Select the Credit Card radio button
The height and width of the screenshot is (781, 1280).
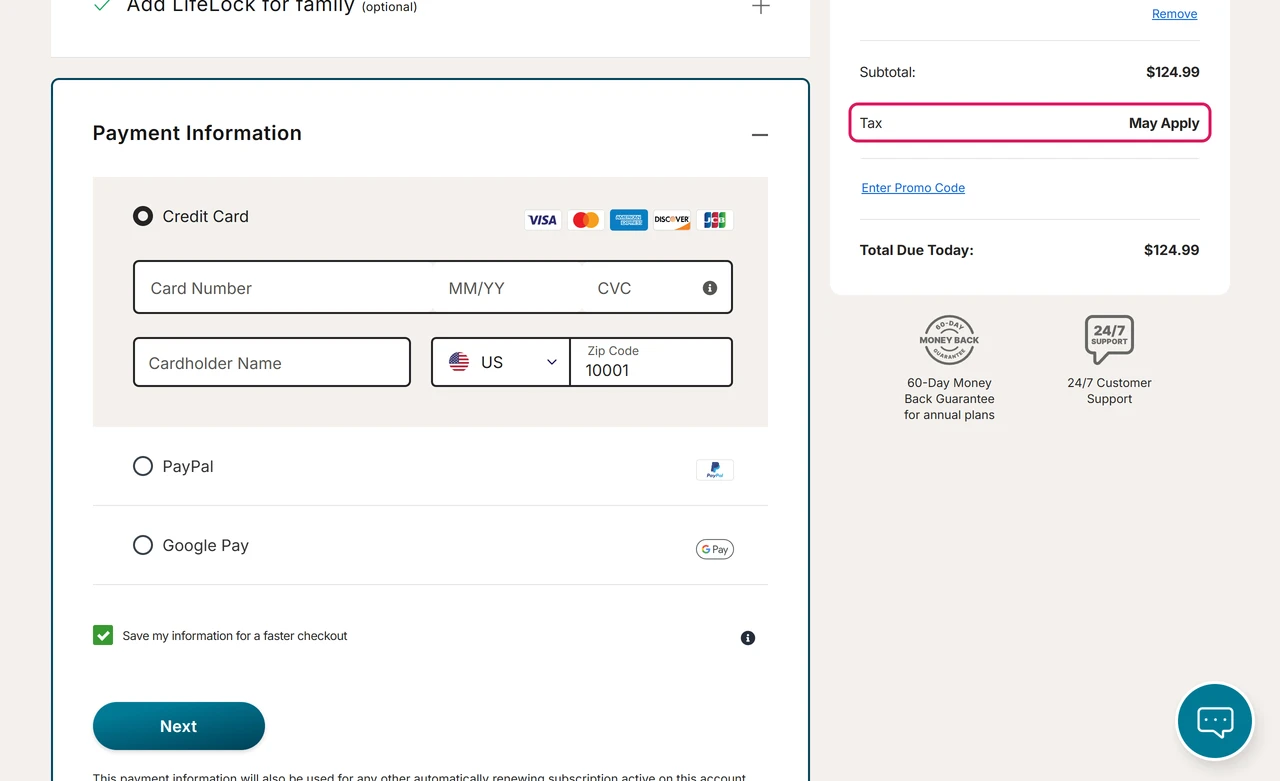(x=143, y=216)
